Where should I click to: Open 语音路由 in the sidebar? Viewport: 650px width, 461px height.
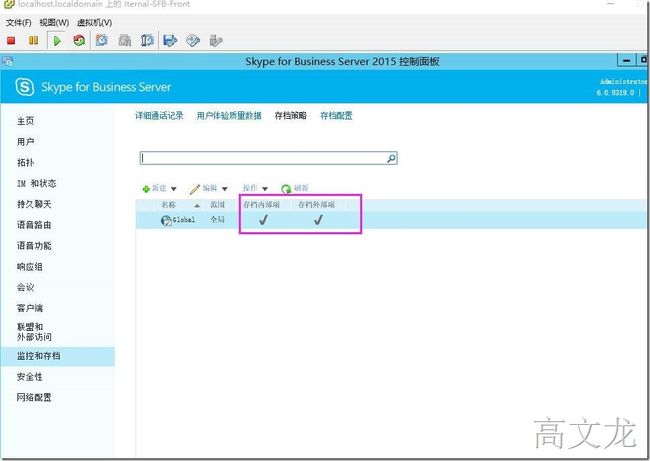pos(34,225)
